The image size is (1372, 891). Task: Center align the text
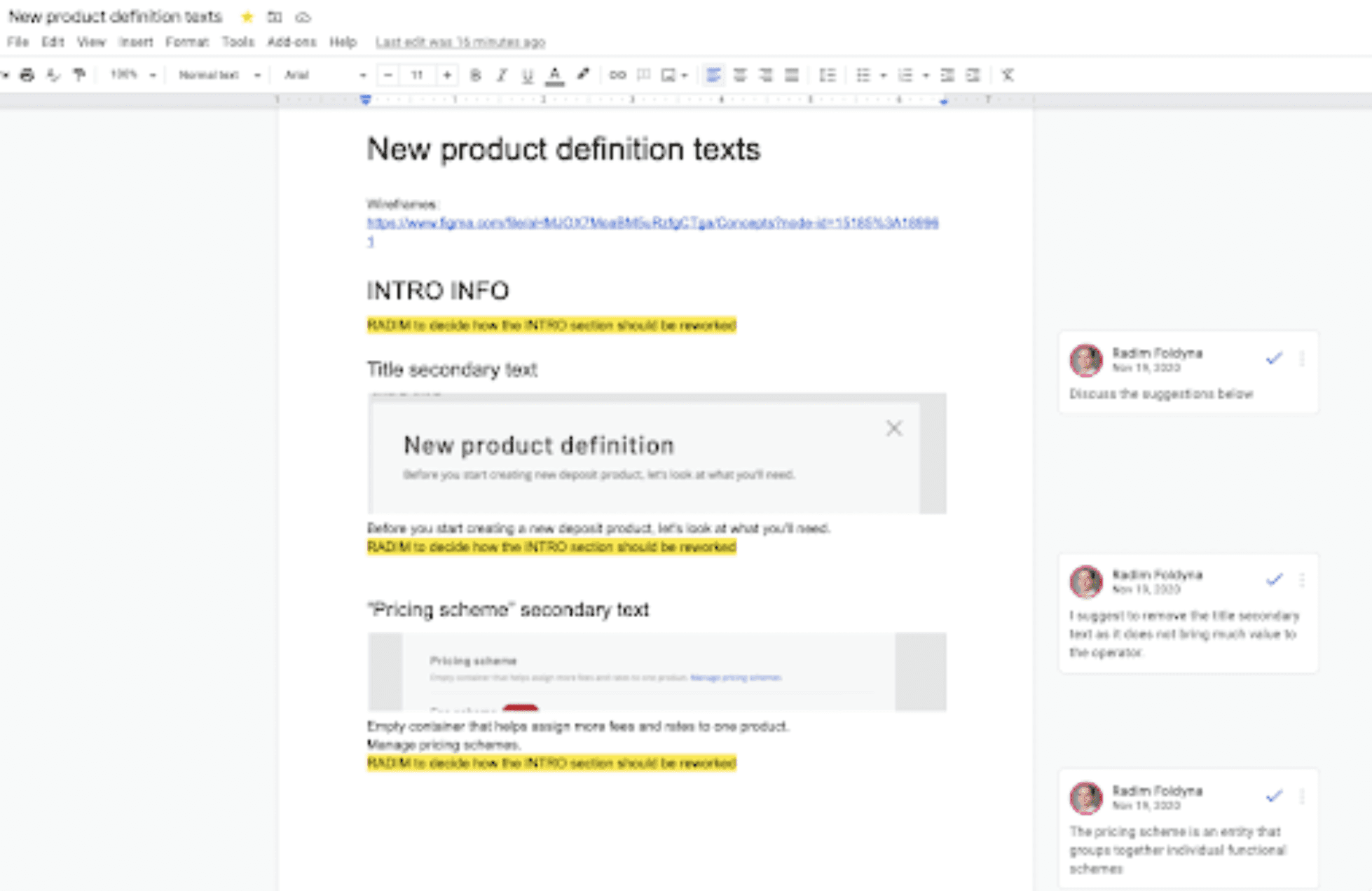point(739,75)
